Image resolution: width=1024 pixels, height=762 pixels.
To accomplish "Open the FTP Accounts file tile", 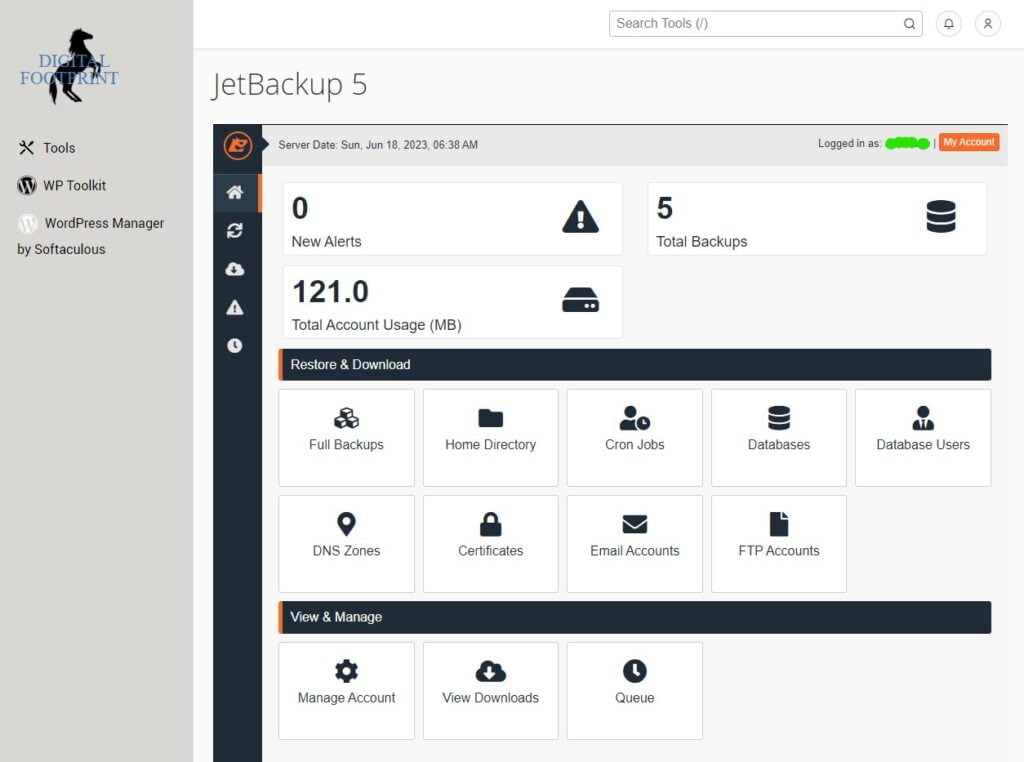I will 778,543.
